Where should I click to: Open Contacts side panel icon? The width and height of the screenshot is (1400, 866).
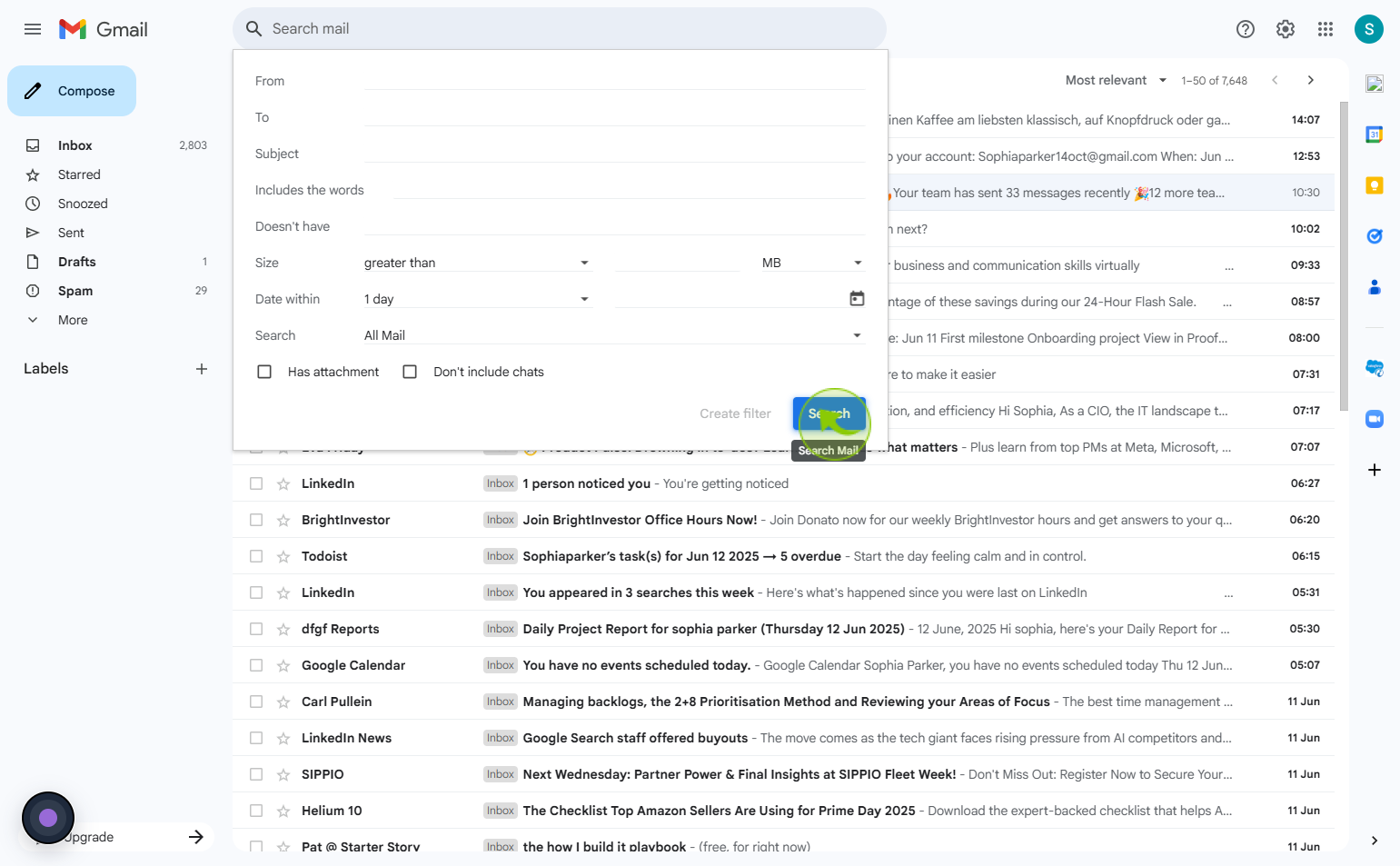[1375, 287]
